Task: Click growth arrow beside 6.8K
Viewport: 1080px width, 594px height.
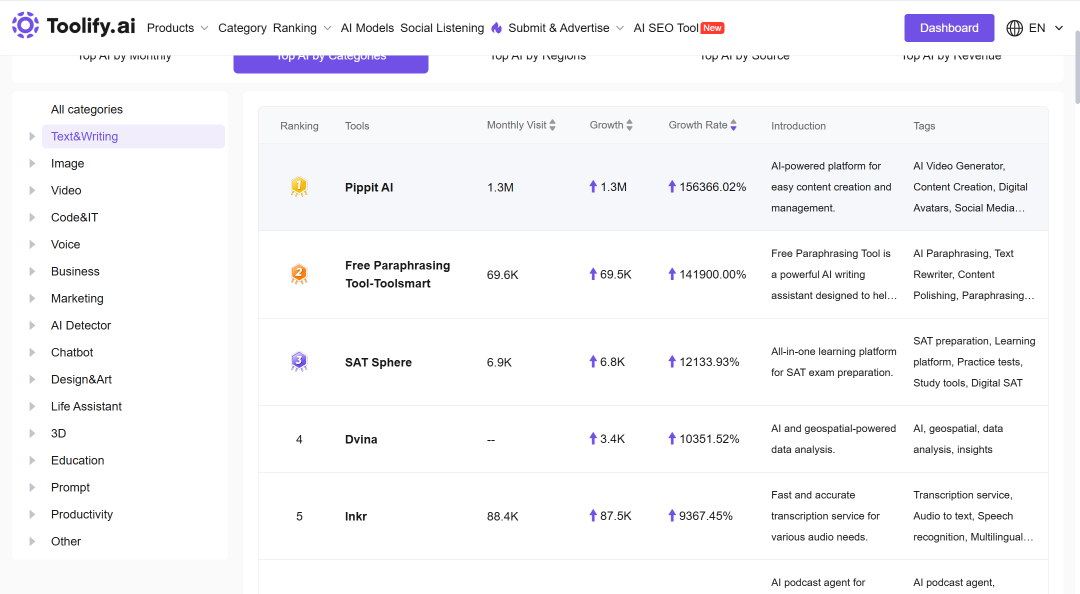Action: coord(593,362)
